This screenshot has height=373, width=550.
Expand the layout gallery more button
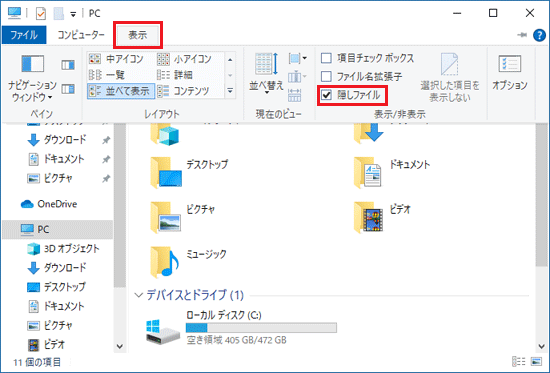tap(230, 91)
